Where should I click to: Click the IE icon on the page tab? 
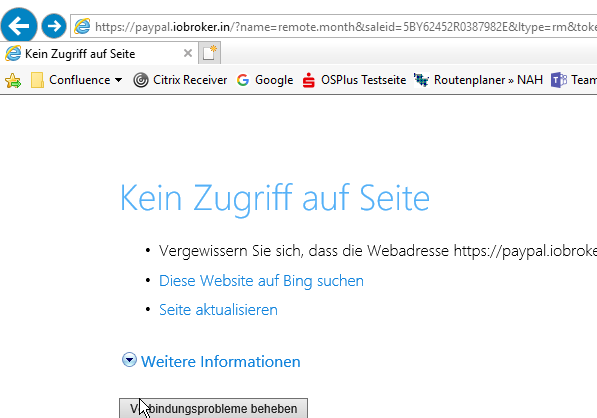click(13, 53)
